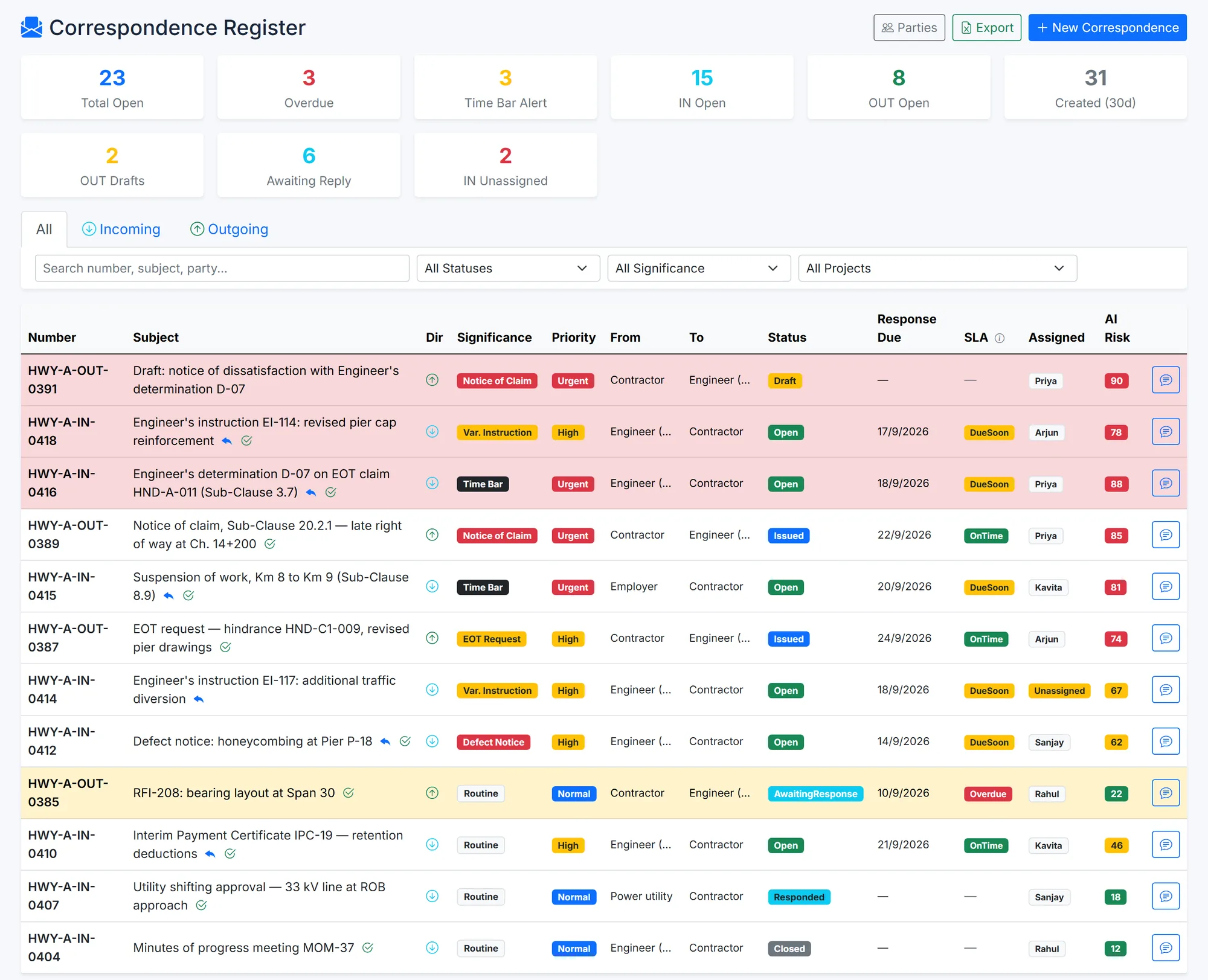Click New Correspondence button
1208x980 pixels.
[1107, 28]
